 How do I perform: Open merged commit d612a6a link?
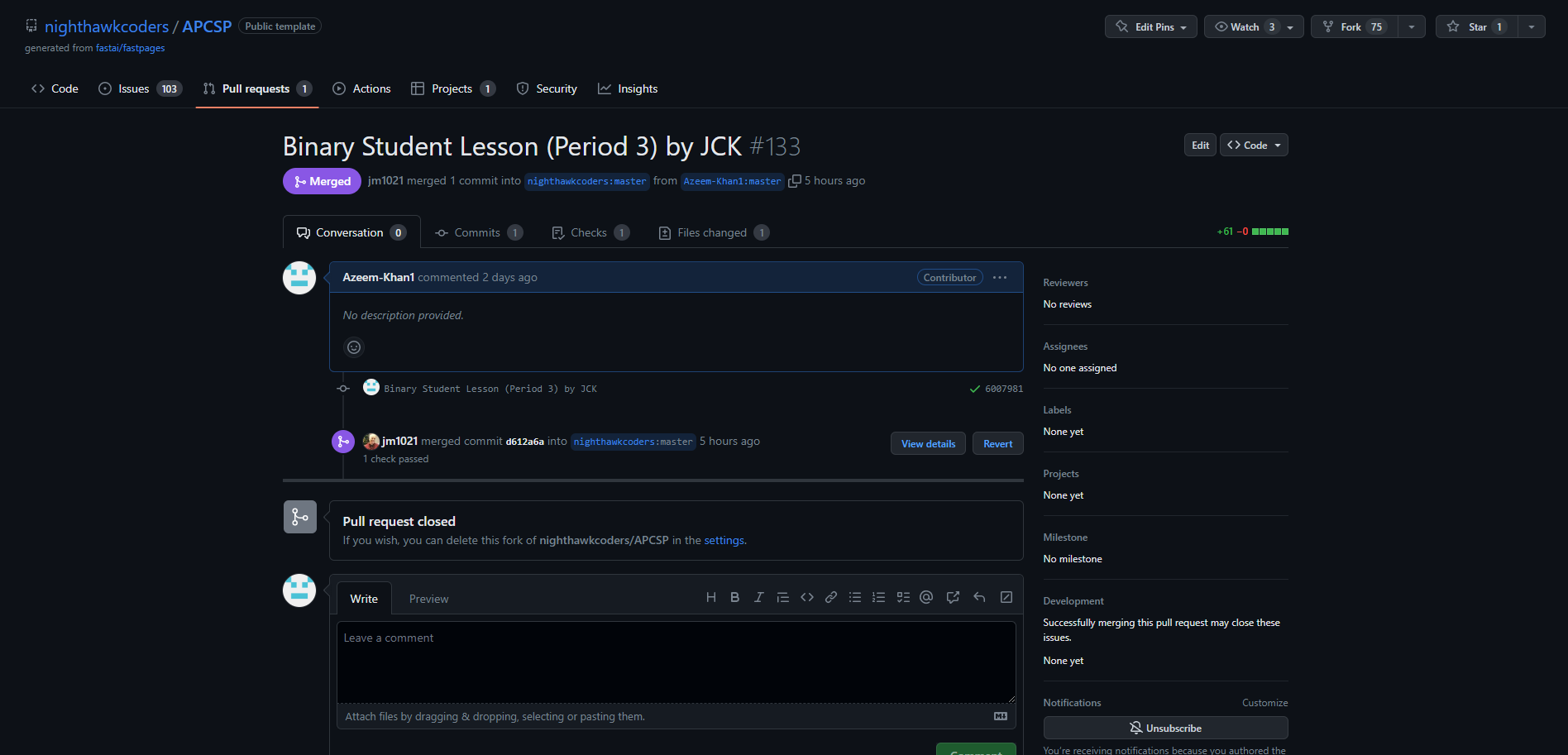(524, 442)
